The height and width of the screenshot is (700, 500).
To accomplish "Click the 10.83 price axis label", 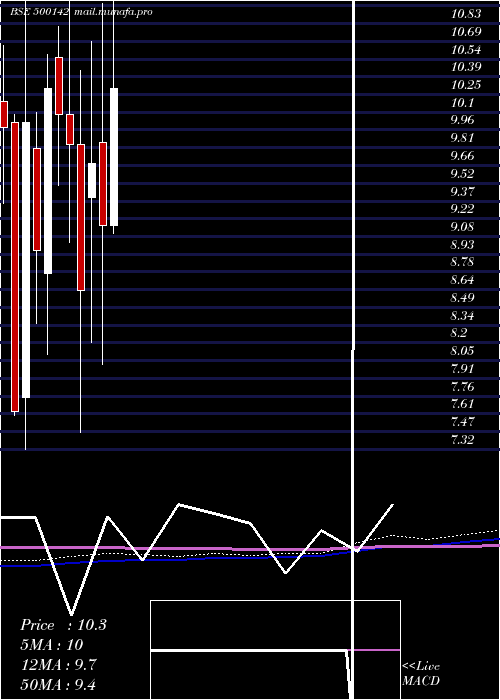I will [466, 14].
